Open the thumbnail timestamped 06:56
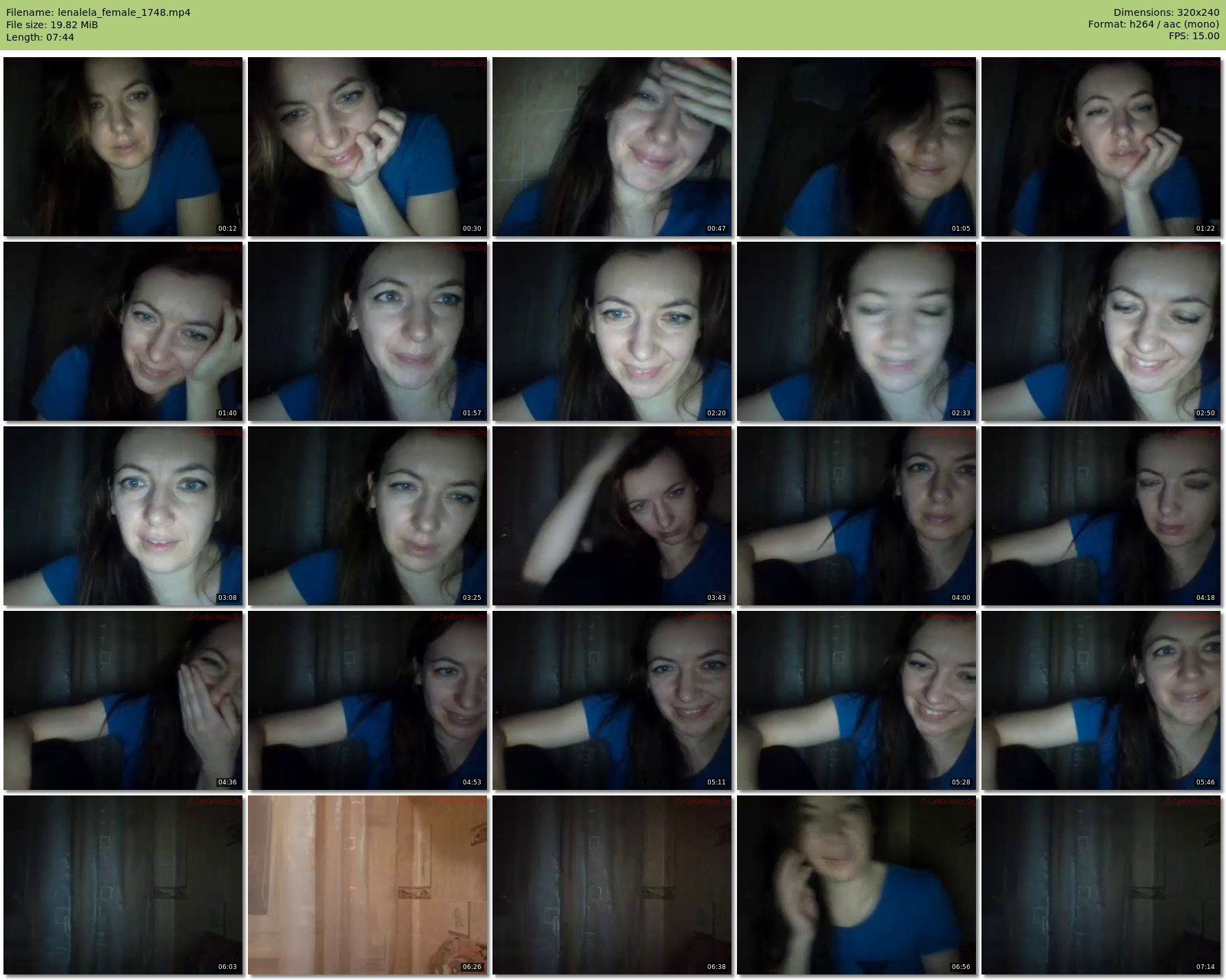 [x=857, y=885]
